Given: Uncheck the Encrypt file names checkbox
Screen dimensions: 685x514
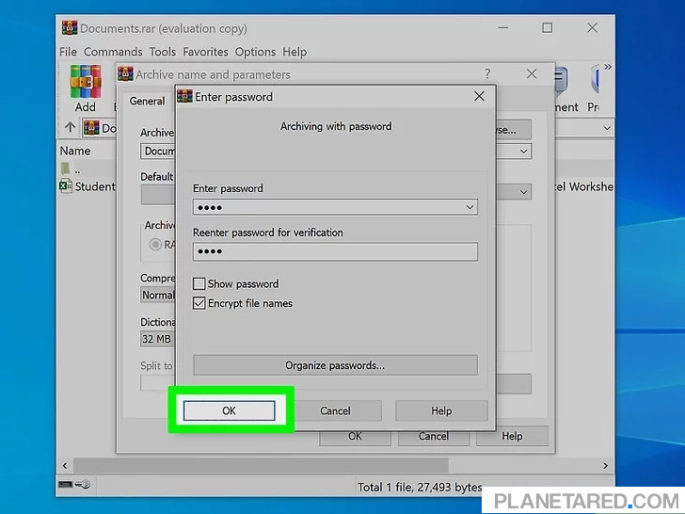Looking at the screenshot, I should click(200, 303).
